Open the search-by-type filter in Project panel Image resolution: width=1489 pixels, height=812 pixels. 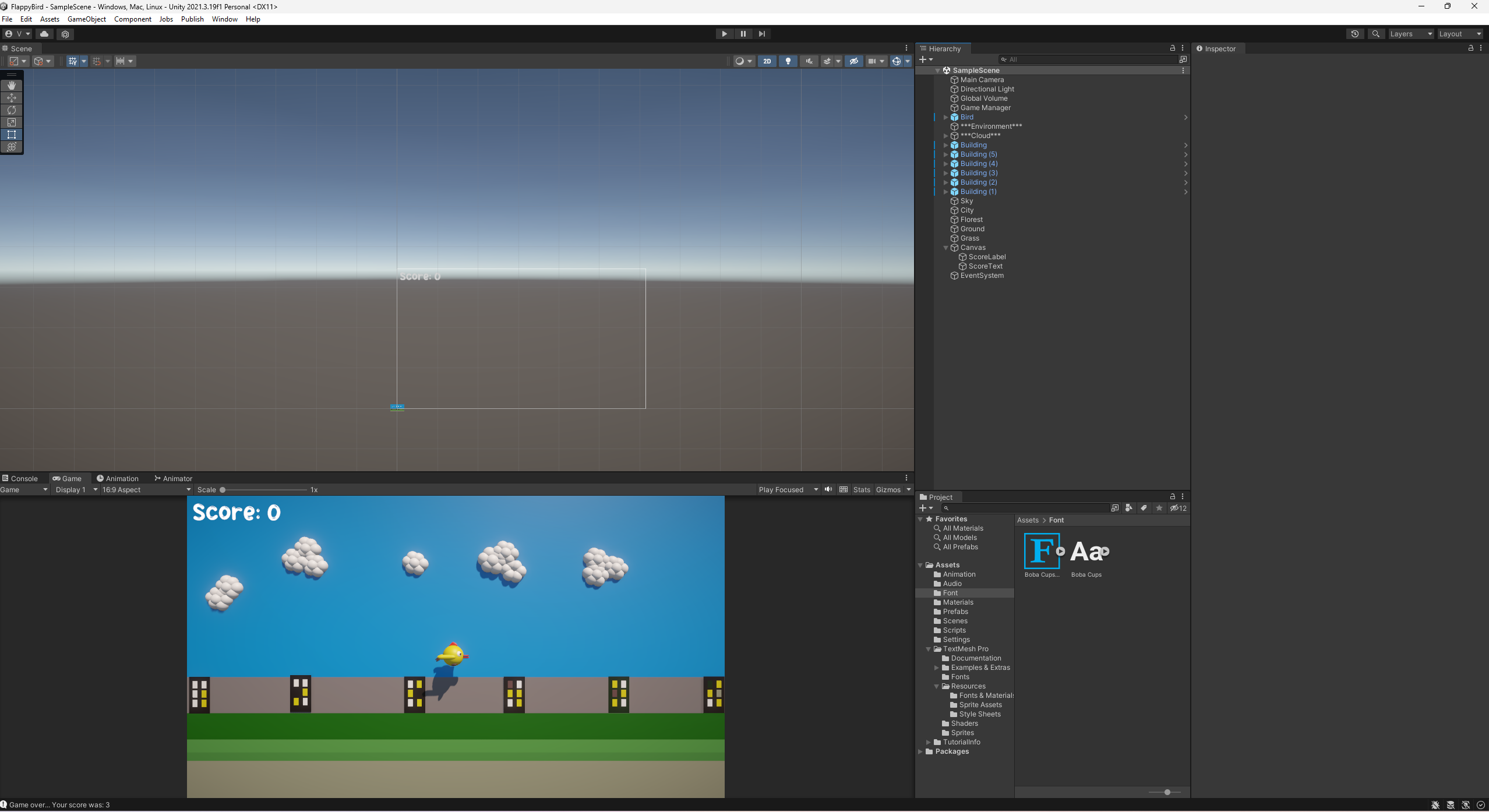coord(1128,508)
